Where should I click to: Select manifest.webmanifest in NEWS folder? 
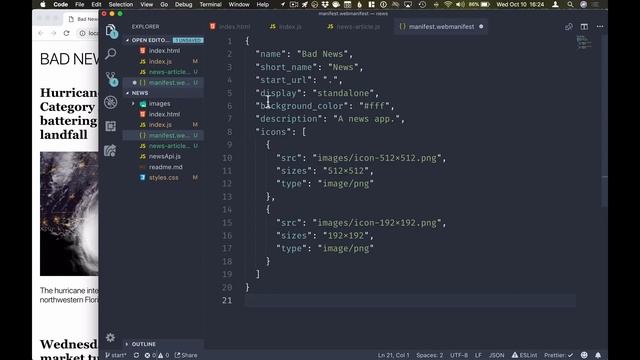pos(163,135)
